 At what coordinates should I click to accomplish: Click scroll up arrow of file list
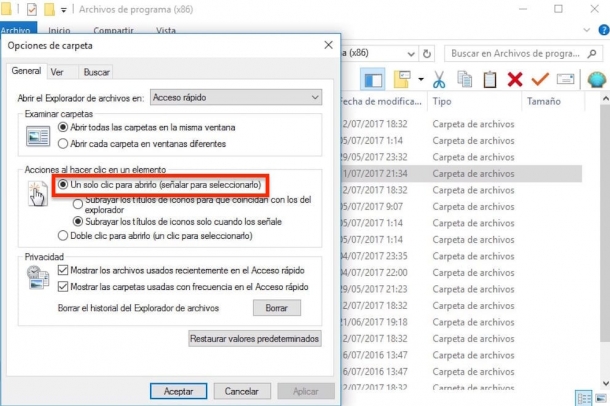605,99
